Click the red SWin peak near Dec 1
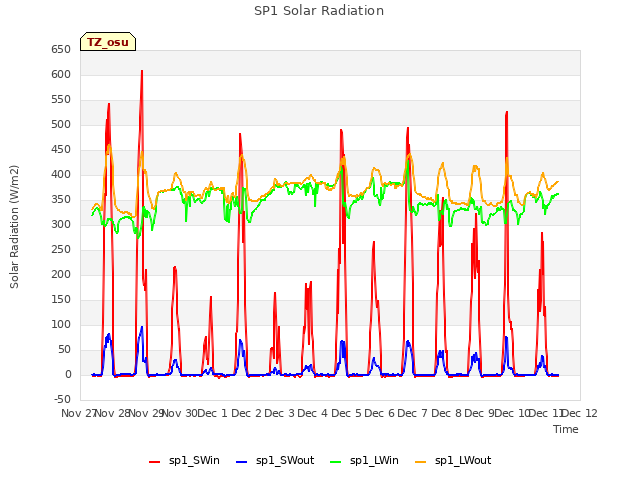The width and height of the screenshot is (640, 480). (240, 134)
